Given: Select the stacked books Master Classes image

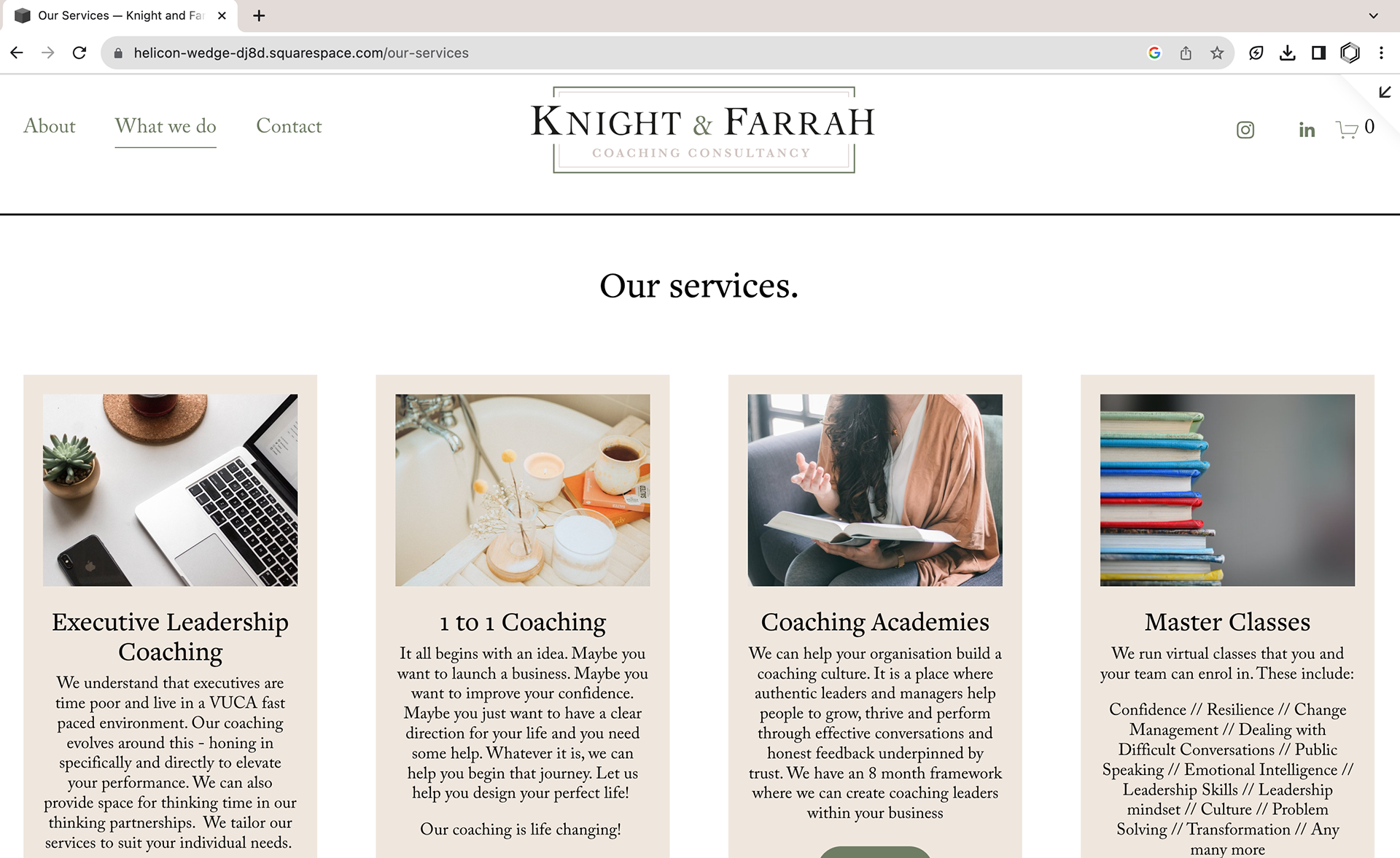Looking at the screenshot, I should (x=1227, y=490).
